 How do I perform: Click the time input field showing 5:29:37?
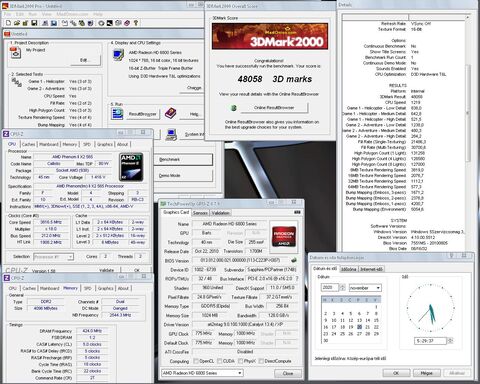click(x=431, y=341)
